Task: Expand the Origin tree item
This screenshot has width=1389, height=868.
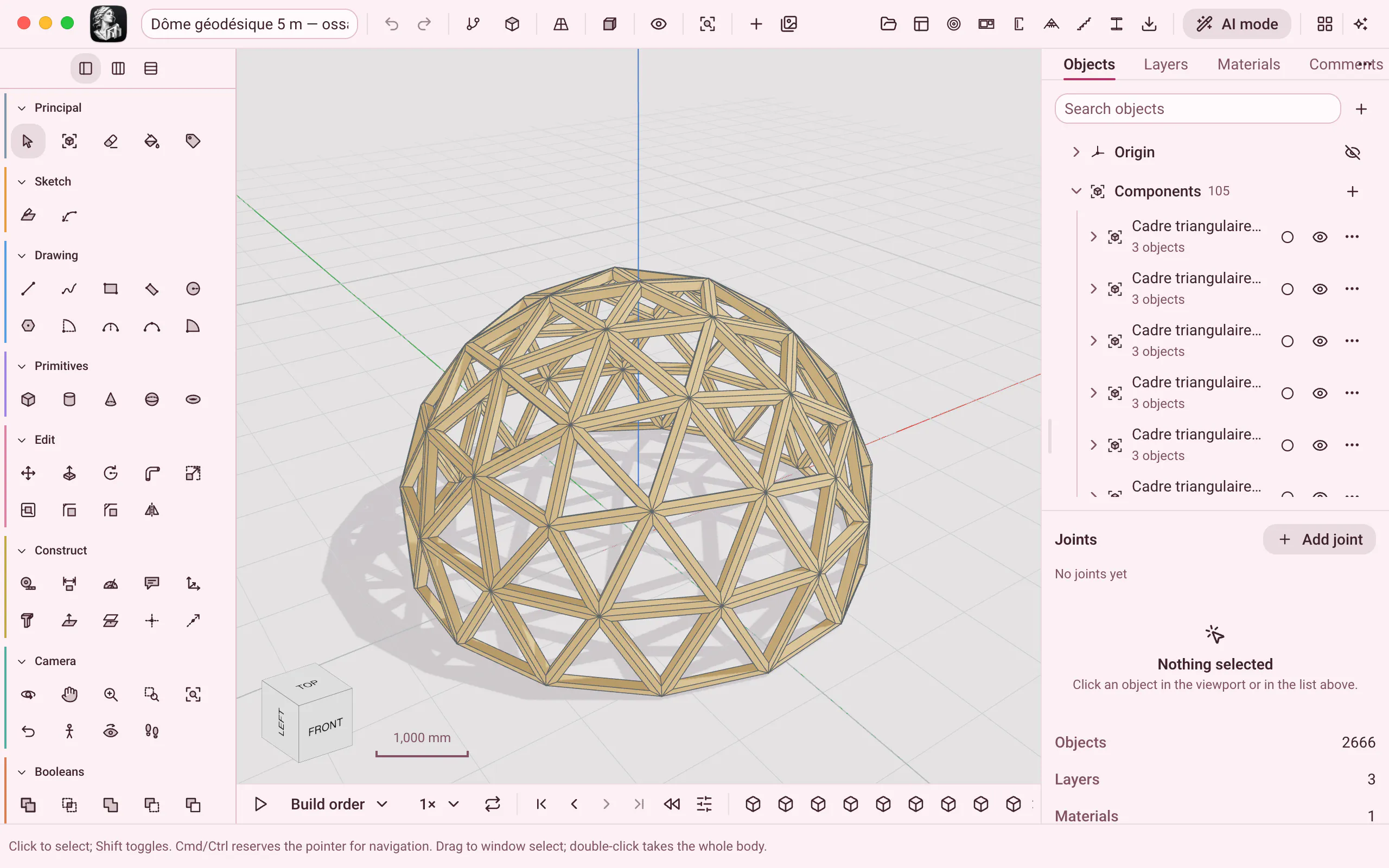Action: point(1076,152)
